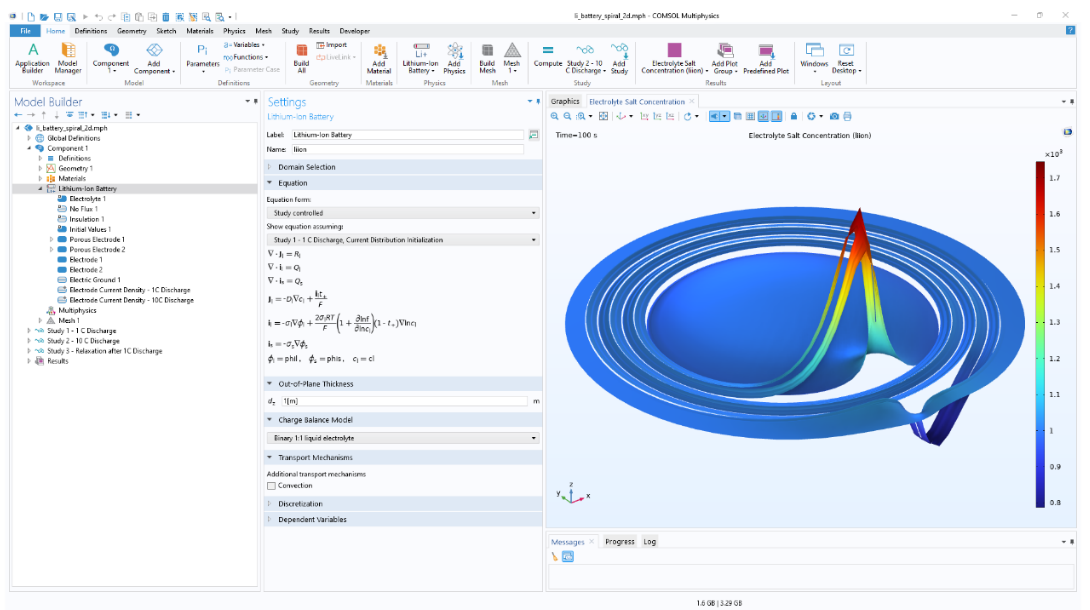Open the Equation form dropdown
This screenshot has width=1090, height=610.
click(403, 213)
